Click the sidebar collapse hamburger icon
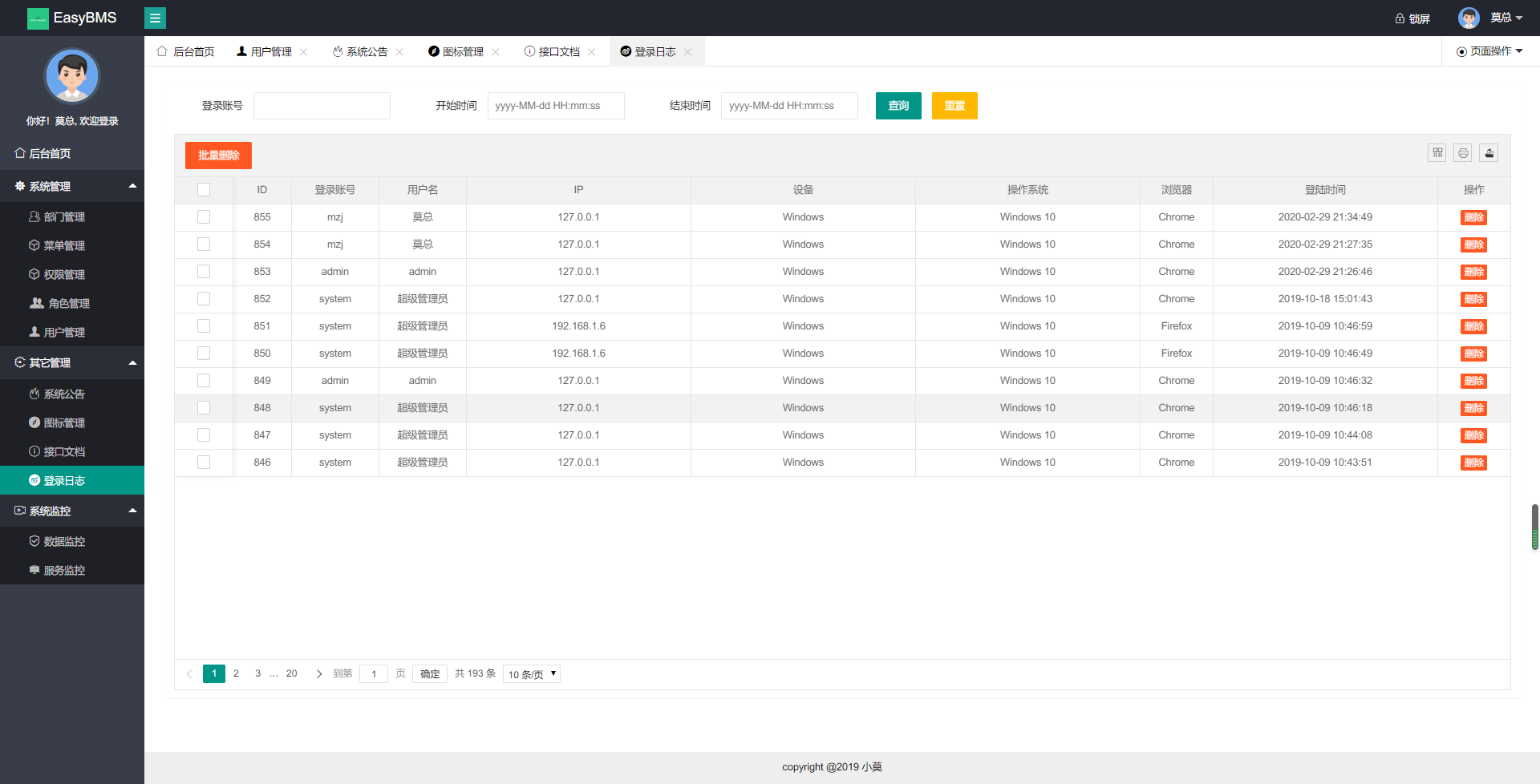 155,18
